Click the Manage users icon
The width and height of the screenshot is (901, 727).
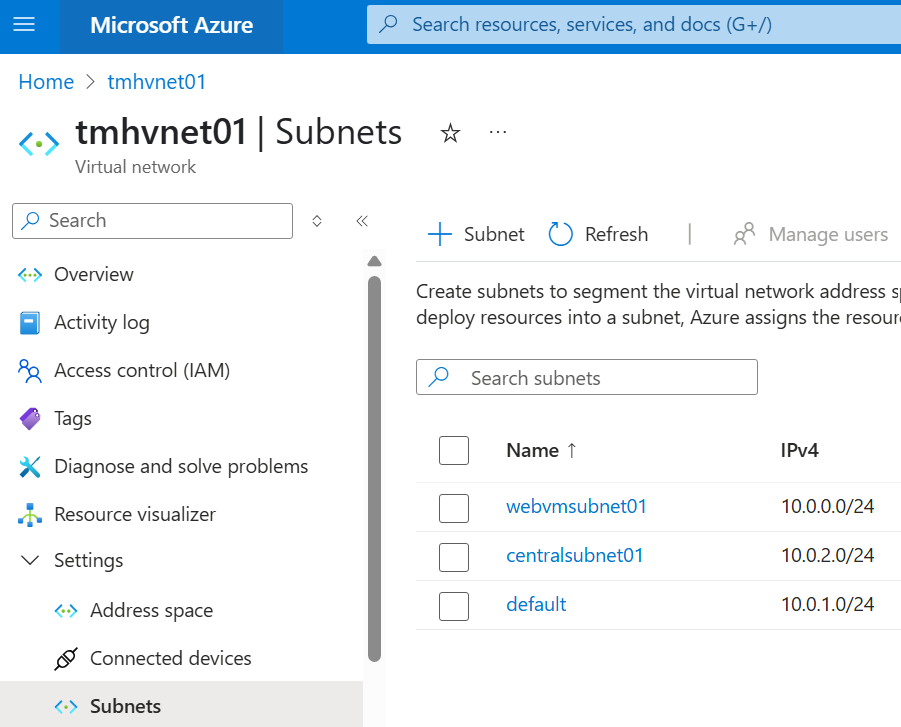point(744,234)
